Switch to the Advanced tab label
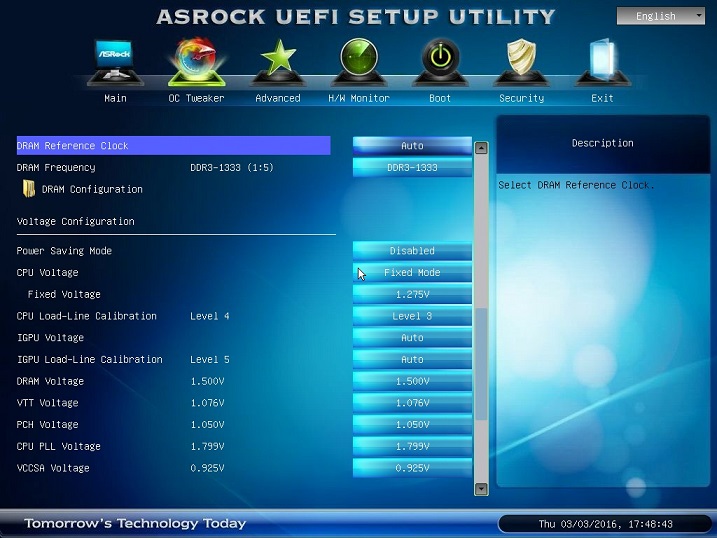Screen dimensions: 717x538 point(278,98)
